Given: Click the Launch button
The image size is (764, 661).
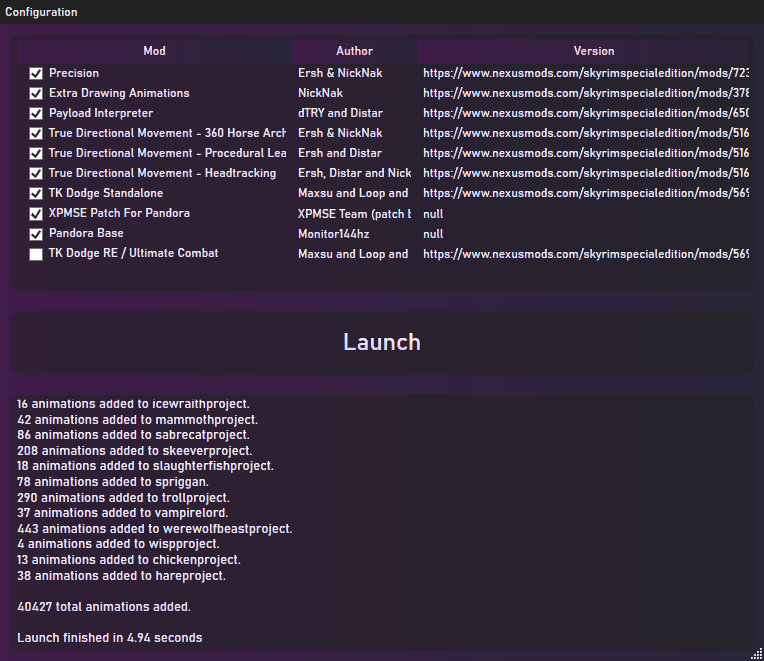Looking at the screenshot, I should [x=382, y=343].
